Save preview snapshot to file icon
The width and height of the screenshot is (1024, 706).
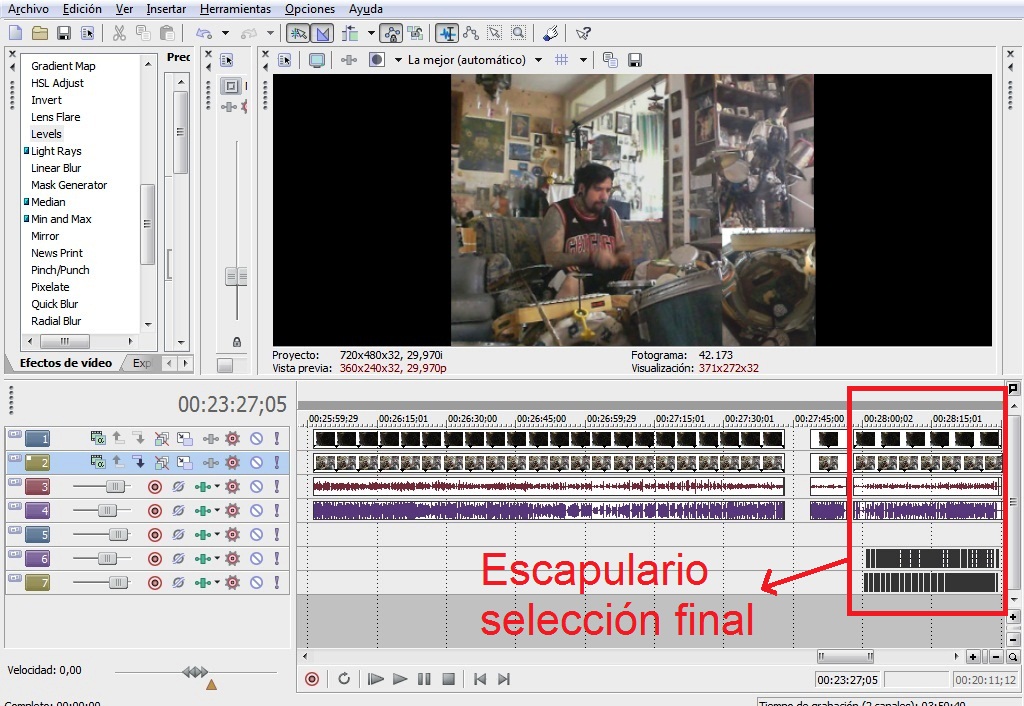click(x=634, y=60)
